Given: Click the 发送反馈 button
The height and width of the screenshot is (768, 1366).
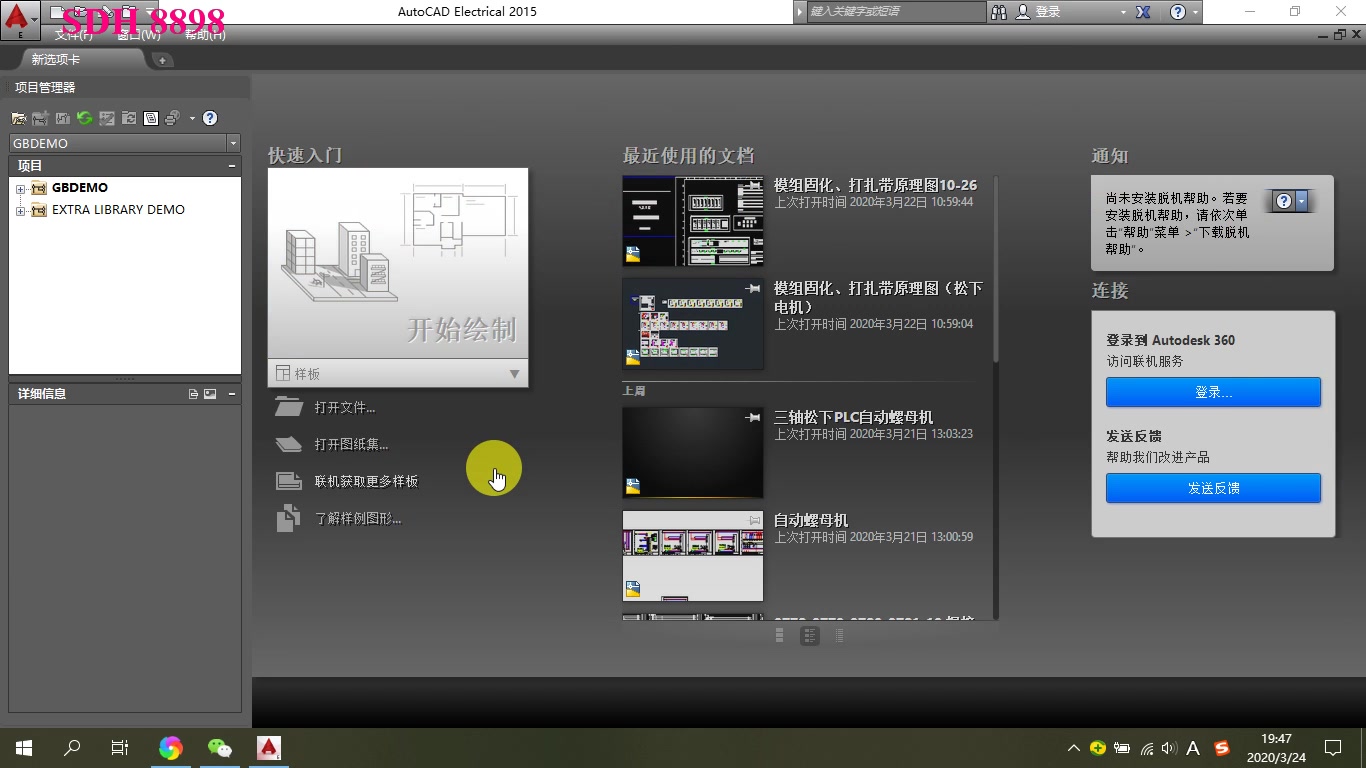Looking at the screenshot, I should (1213, 488).
